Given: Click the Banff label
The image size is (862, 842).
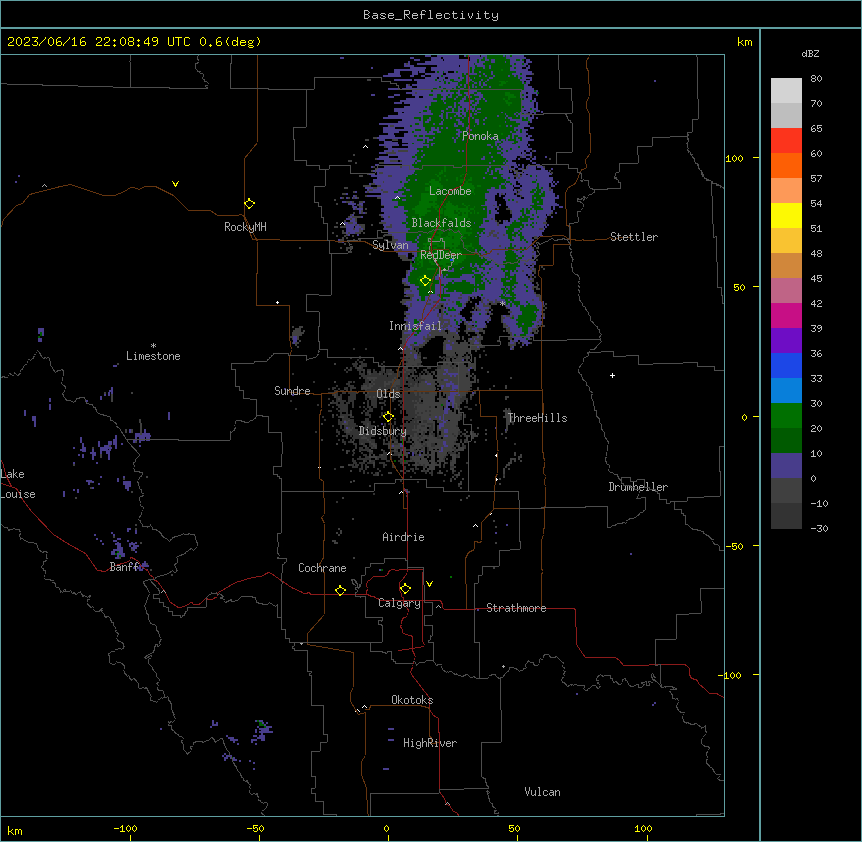Looking at the screenshot, I should (125, 567).
